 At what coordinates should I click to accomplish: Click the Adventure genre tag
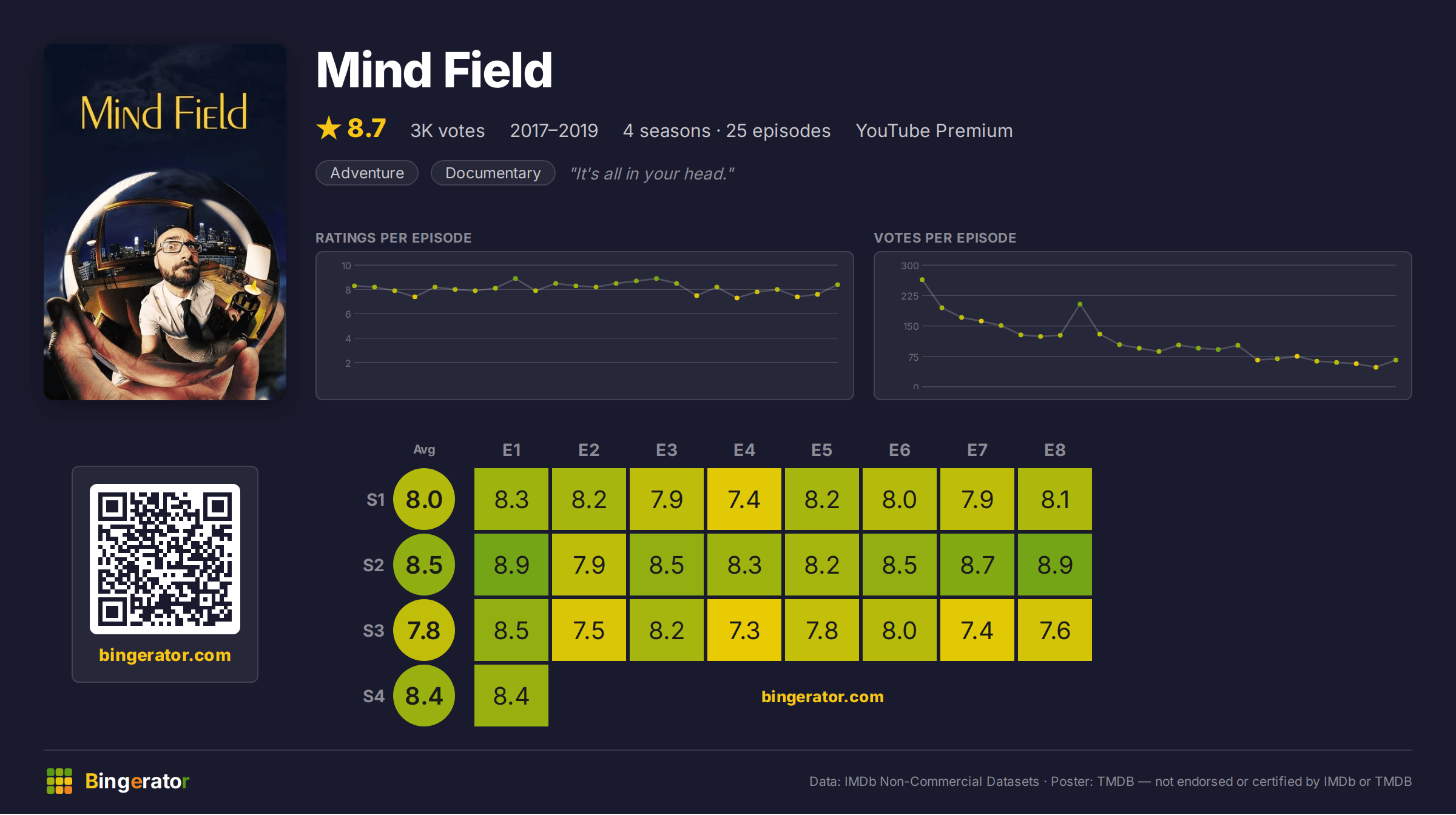367,173
